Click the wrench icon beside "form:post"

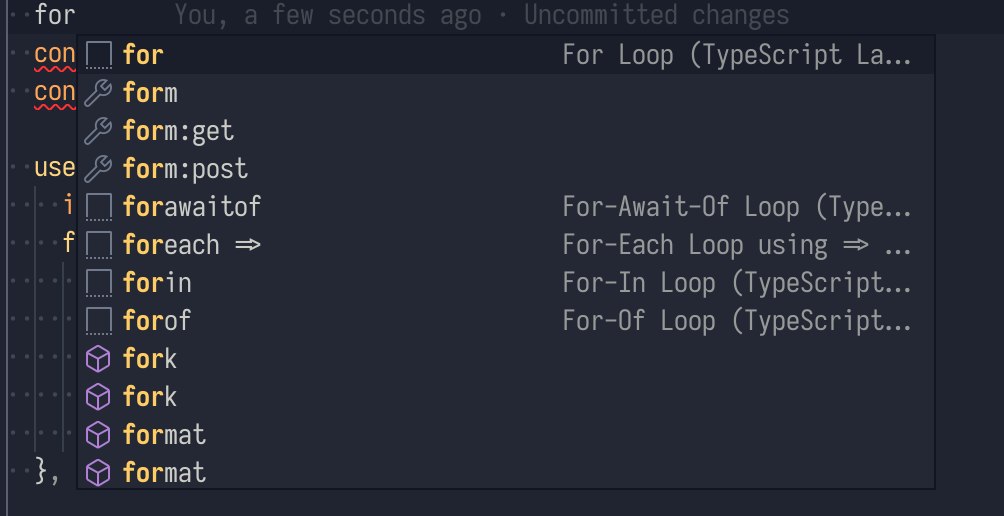(x=98, y=169)
